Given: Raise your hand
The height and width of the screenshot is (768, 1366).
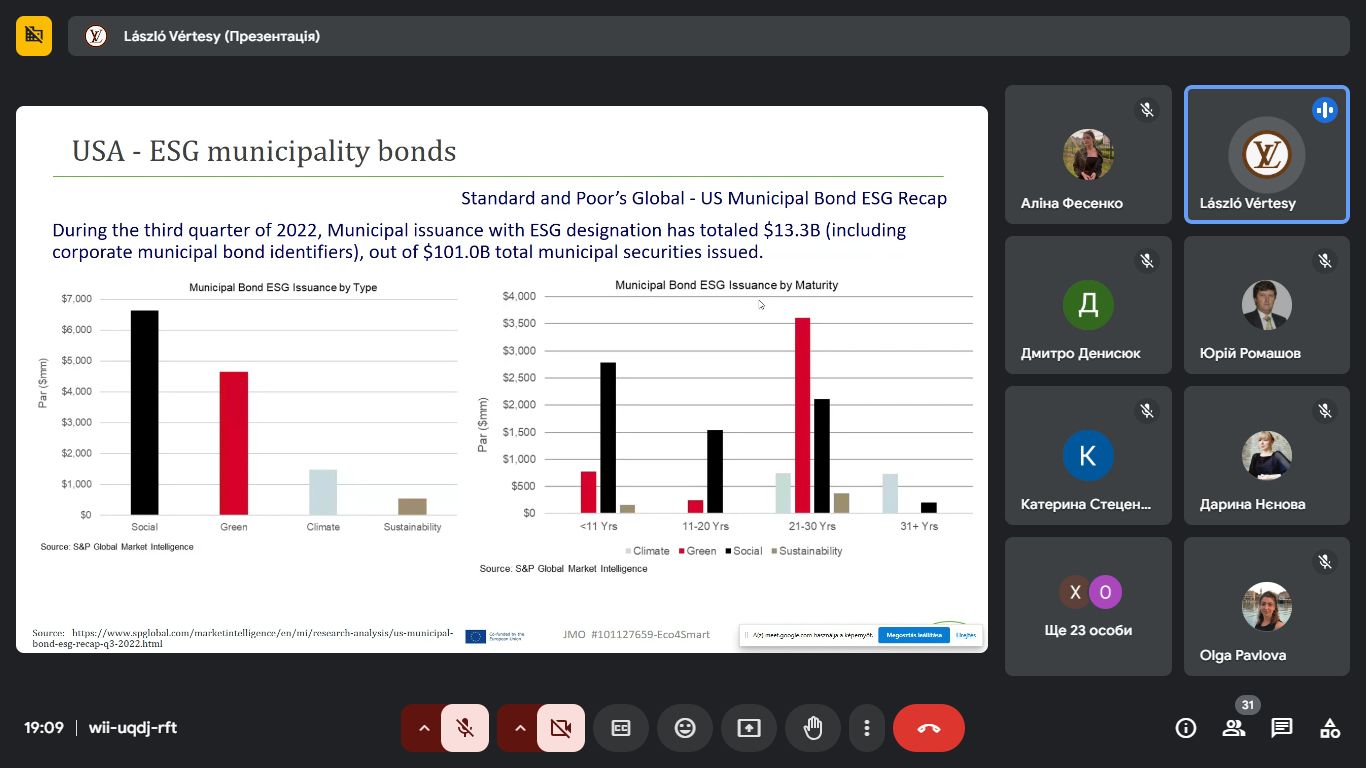Looking at the screenshot, I should (x=813, y=728).
